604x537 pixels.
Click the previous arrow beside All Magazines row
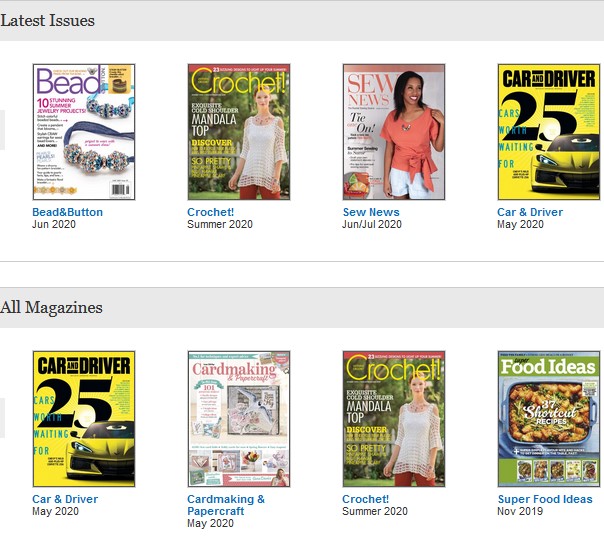click(2, 418)
